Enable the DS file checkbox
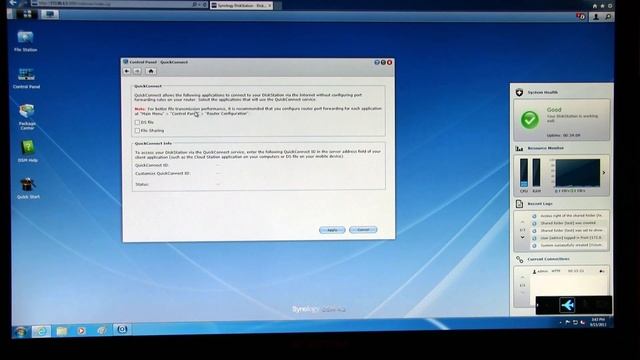The width and height of the screenshot is (640, 360). click(x=137, y=122)
